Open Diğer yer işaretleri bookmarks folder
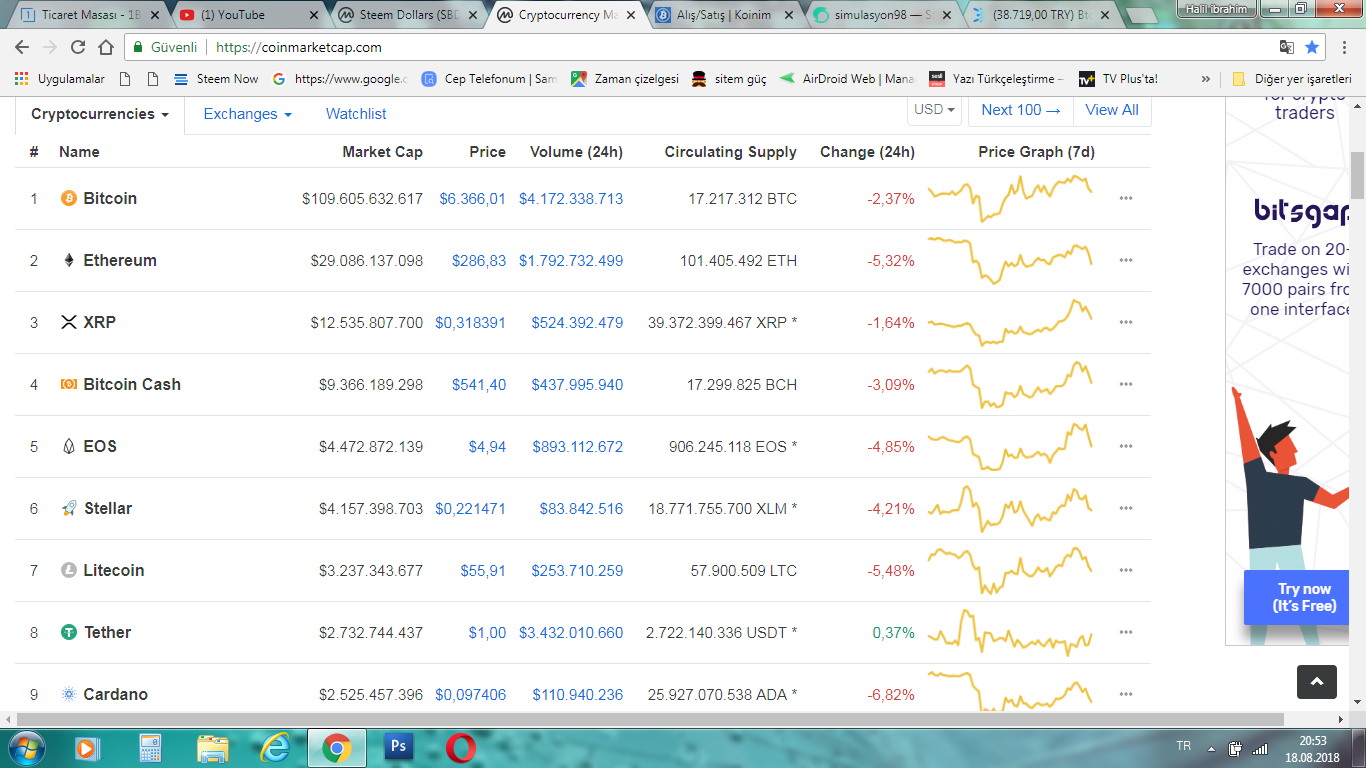The image size is (1366, 768). click(1292, 79)
